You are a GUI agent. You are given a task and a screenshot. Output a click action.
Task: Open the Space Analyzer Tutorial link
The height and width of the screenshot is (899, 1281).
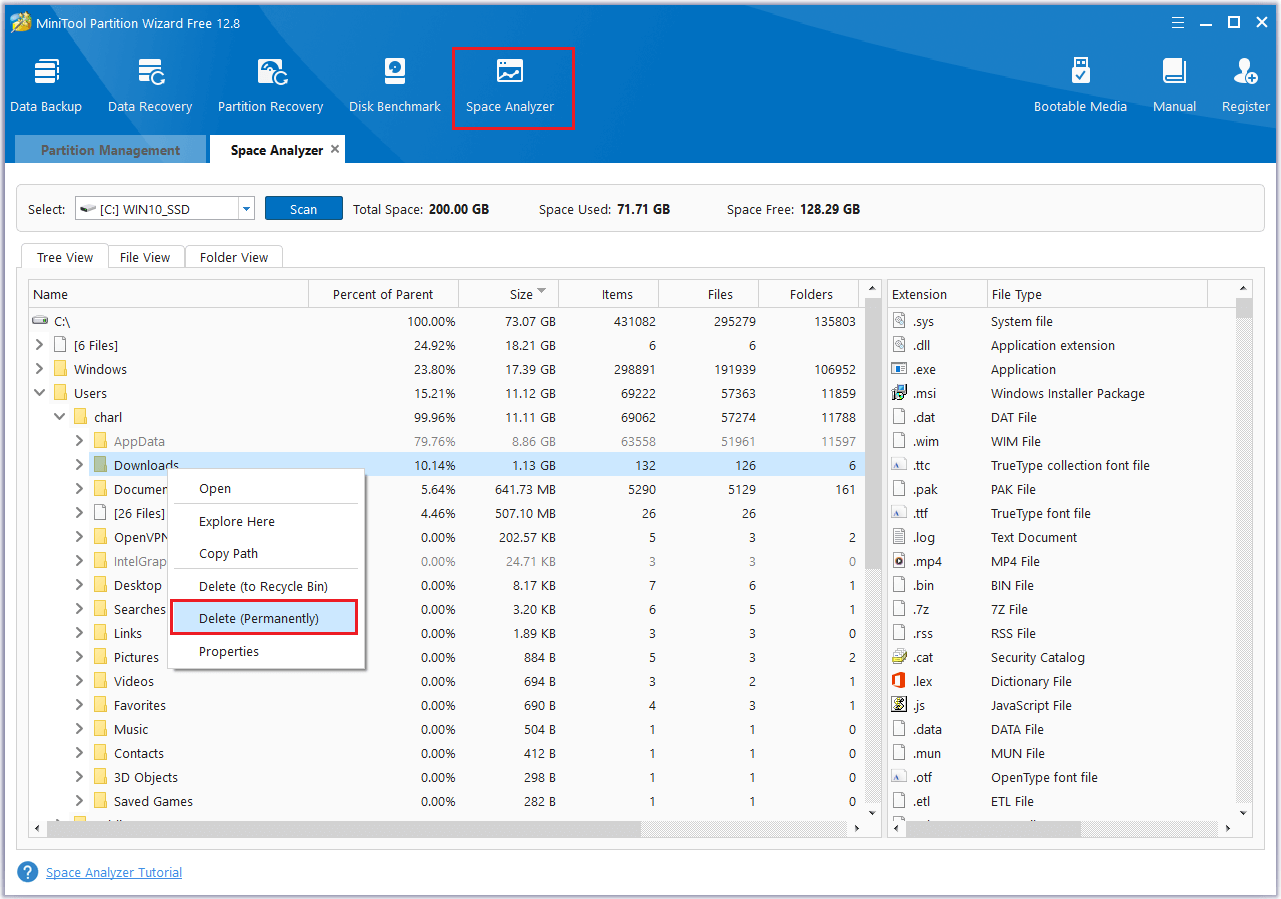(114, 872)
